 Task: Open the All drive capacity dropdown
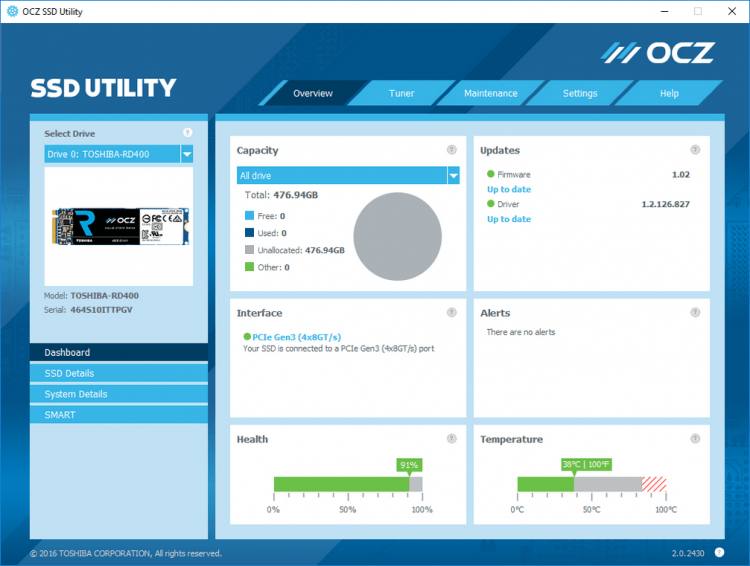coord(453,176)
